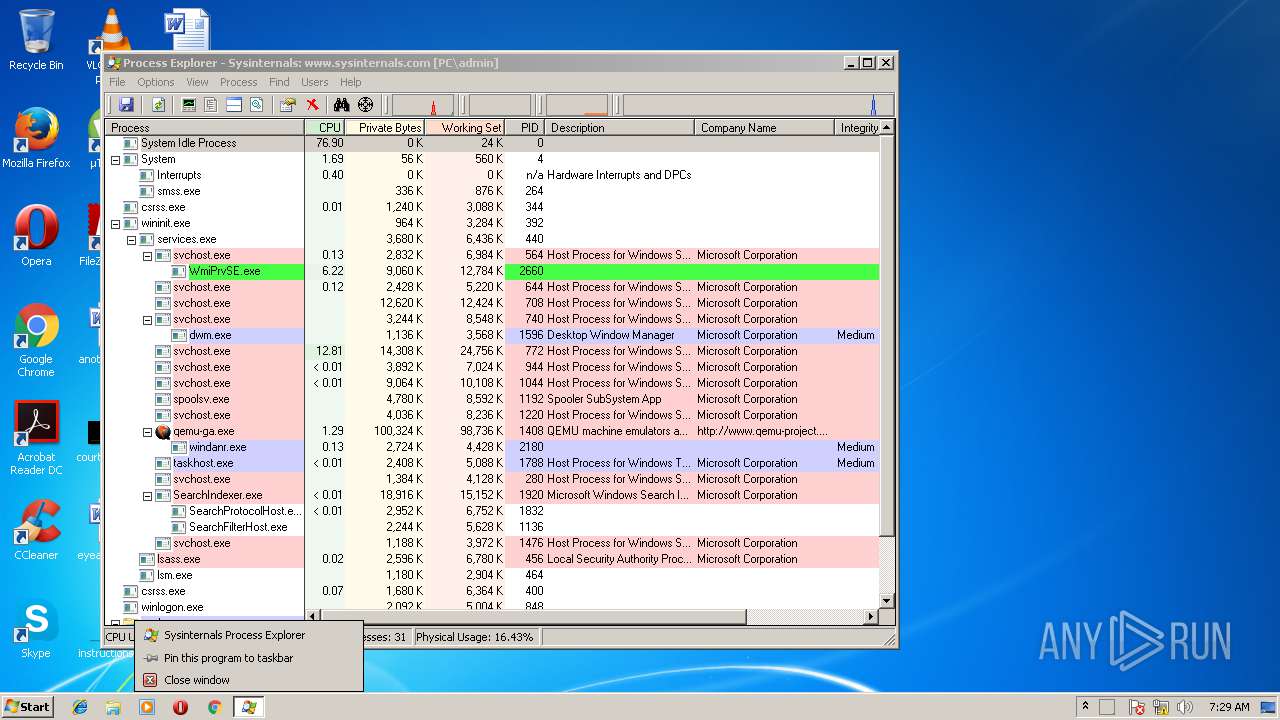
Task: Collapse the qemu-ga.exe tree node
Action: click(x=148, y=431)
